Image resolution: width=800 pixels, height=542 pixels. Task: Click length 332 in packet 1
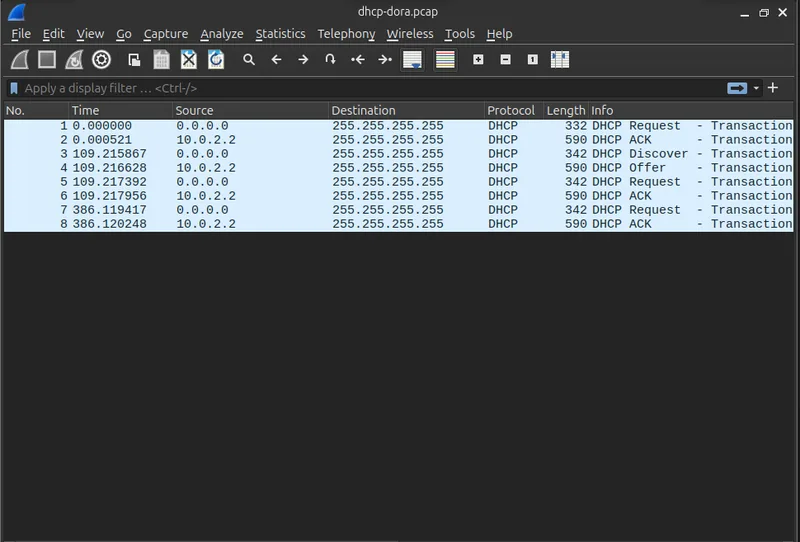(576, 126)
